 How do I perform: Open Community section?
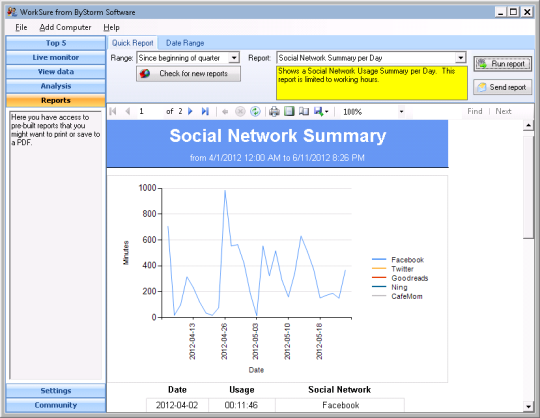point(56,405)
